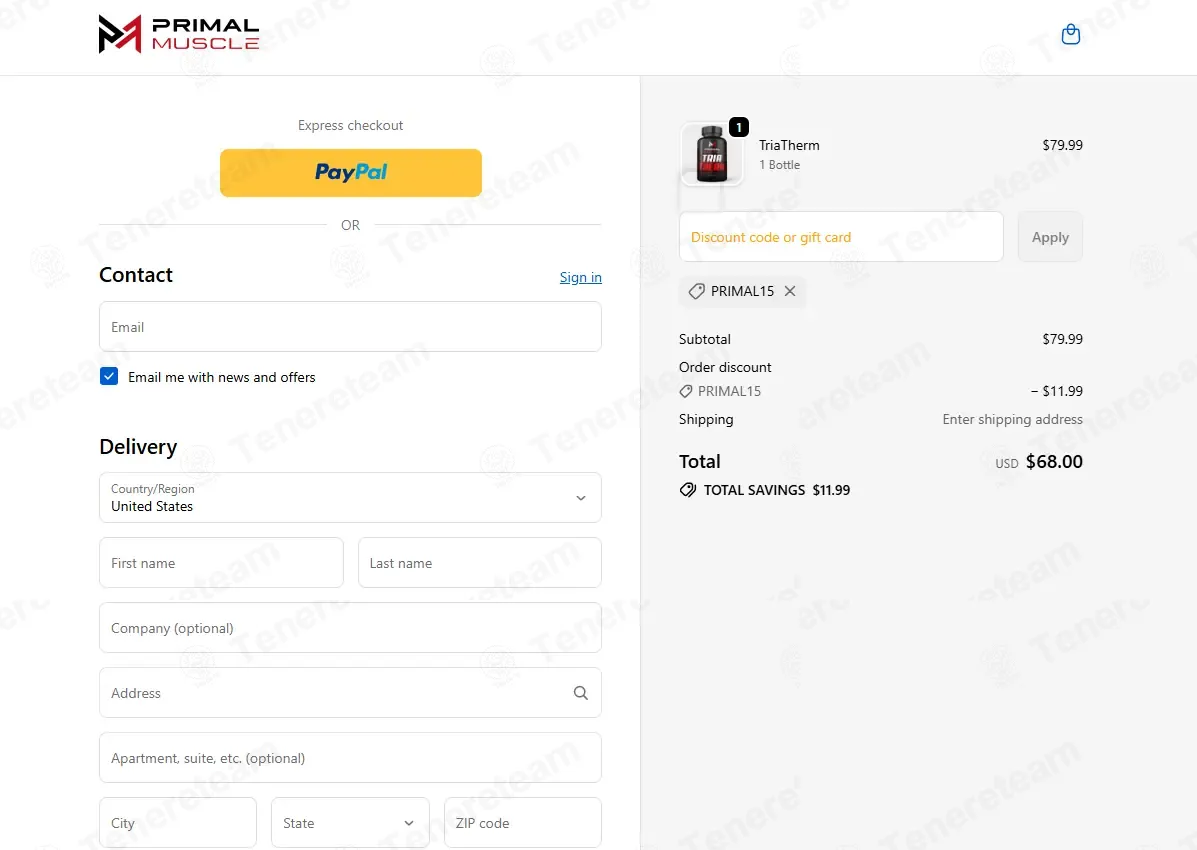The height and width of the screenshot is (850, 1197).
Task: Click the Country/Region chevron arrow
Action: click(x=581, y=498)
